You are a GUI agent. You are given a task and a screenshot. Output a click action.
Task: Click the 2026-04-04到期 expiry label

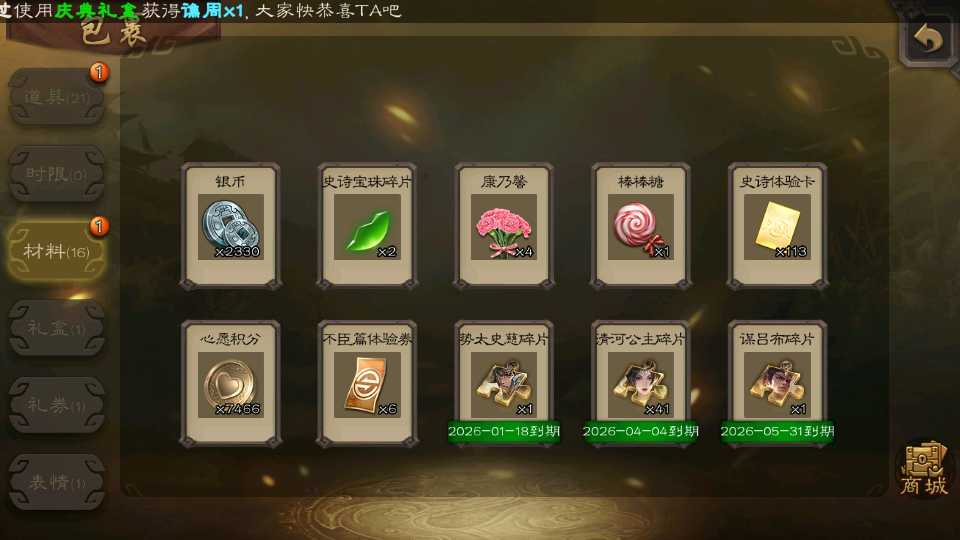point(640,431)
